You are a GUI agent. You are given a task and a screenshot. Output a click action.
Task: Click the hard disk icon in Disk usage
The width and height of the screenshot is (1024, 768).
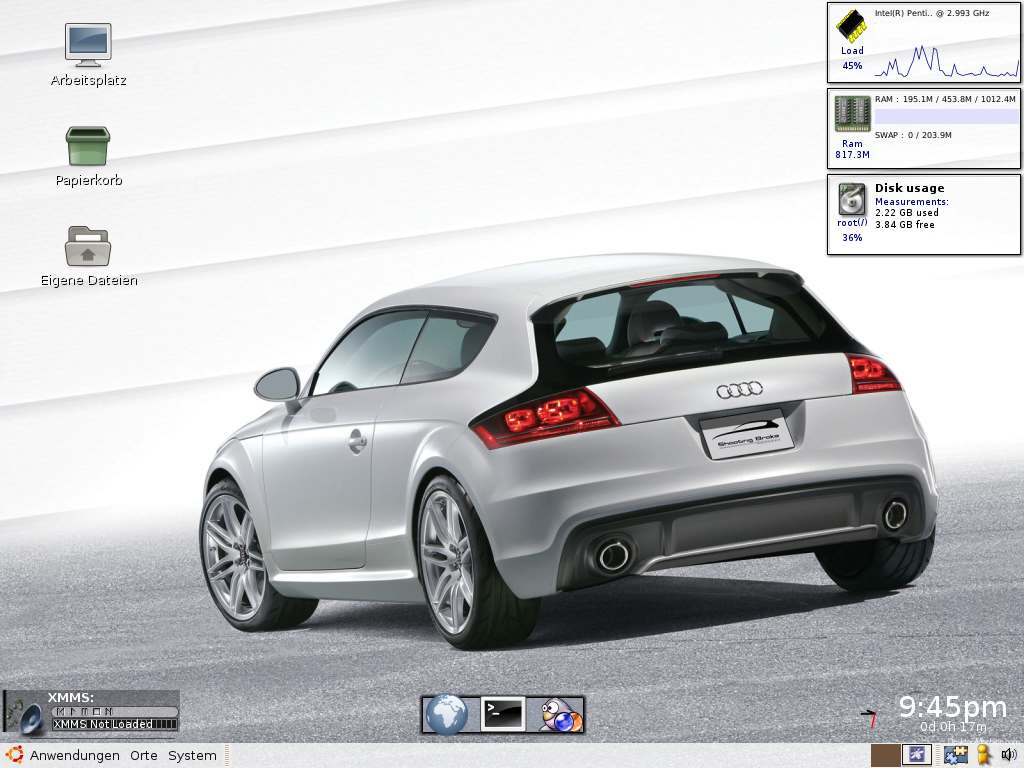[x=852, y=199]
